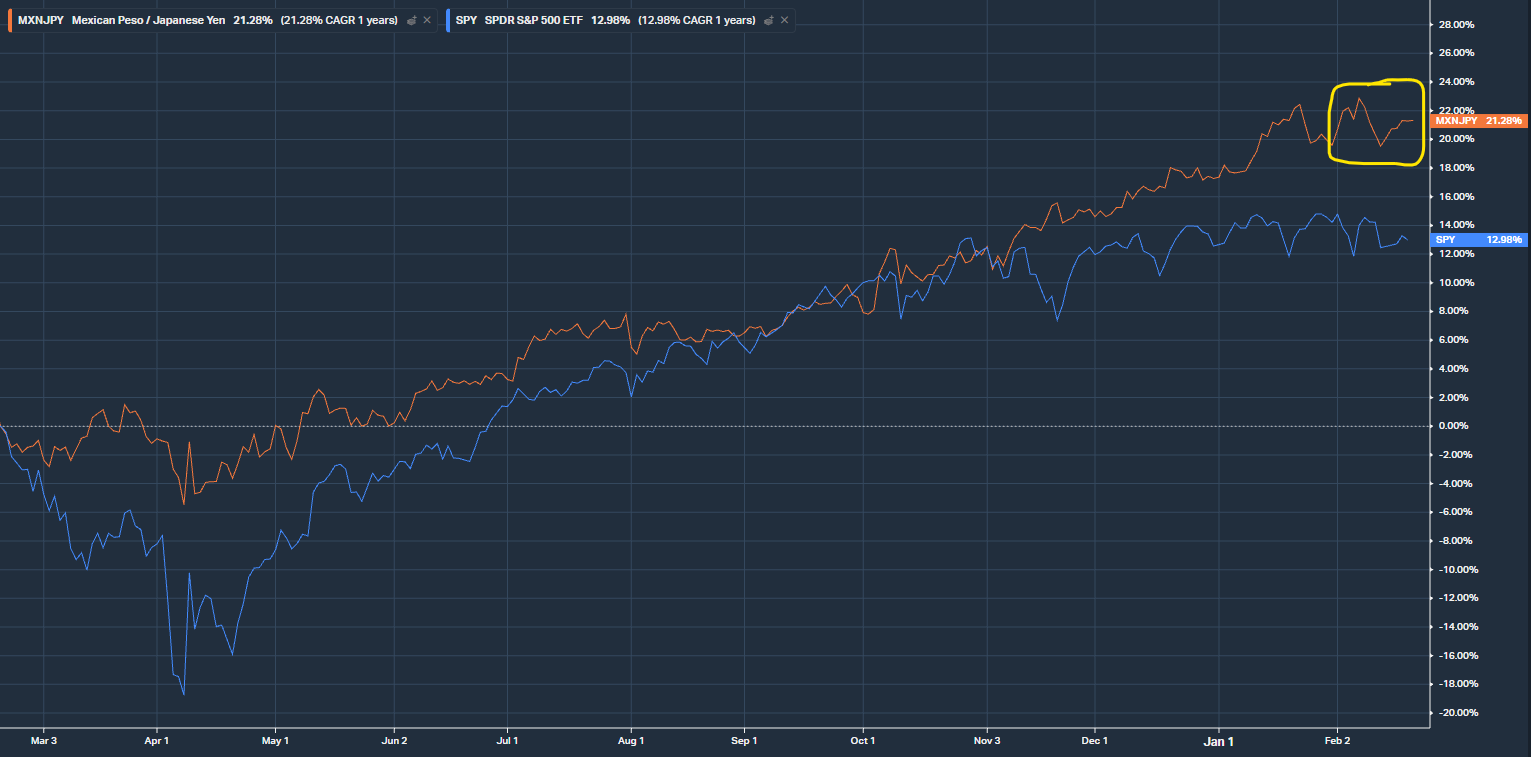This screenshot has width=1531, height=757.
Task: Click the orange MXNJPY 21.28% axis tag
Action: coord(1478,121)
